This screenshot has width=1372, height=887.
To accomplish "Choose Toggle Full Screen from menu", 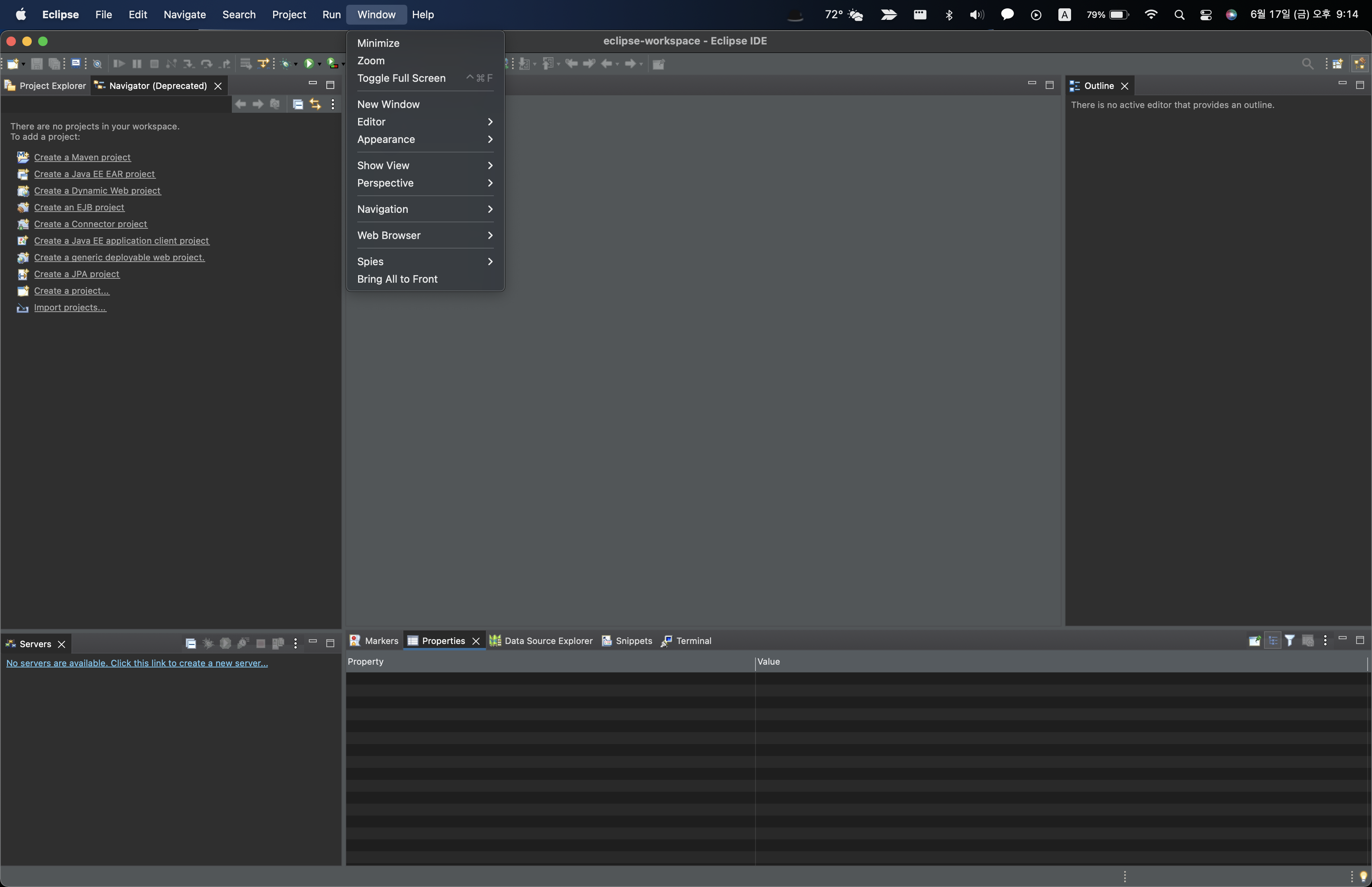I will click(x=401, y=78).
